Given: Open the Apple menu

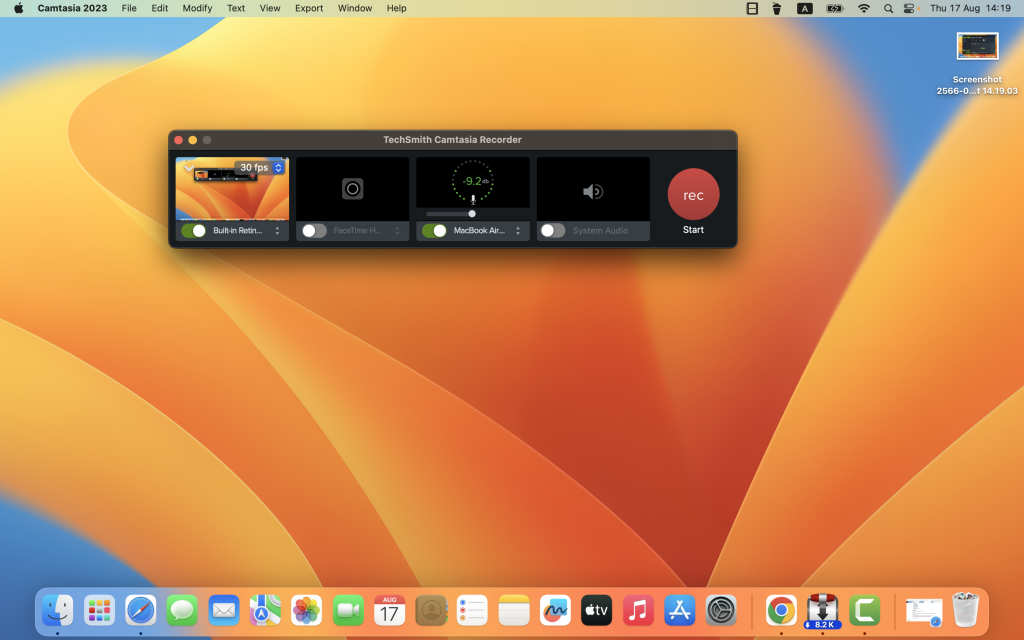Looking at the screenshot, I should point(18,8).
